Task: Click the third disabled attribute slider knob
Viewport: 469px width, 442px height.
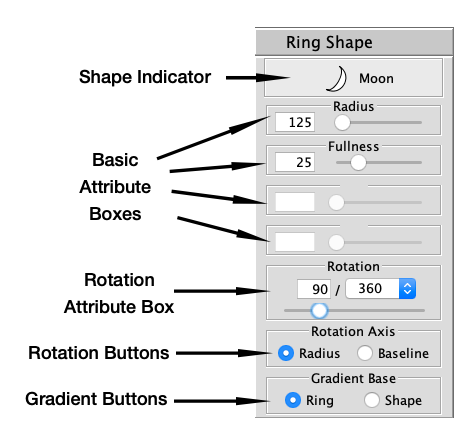Action: coord(336,202)
